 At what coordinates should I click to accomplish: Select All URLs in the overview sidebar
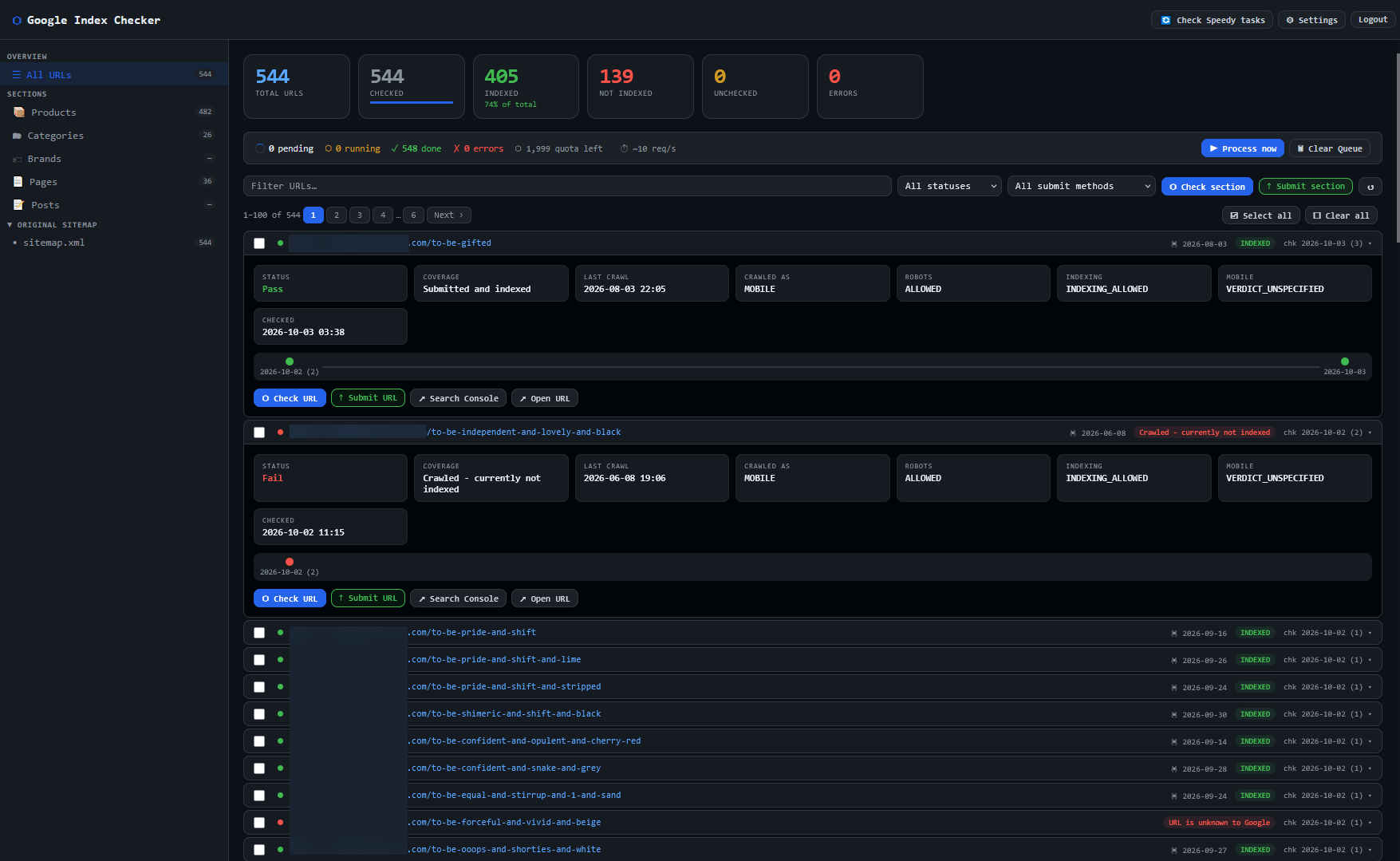(114, 75)
